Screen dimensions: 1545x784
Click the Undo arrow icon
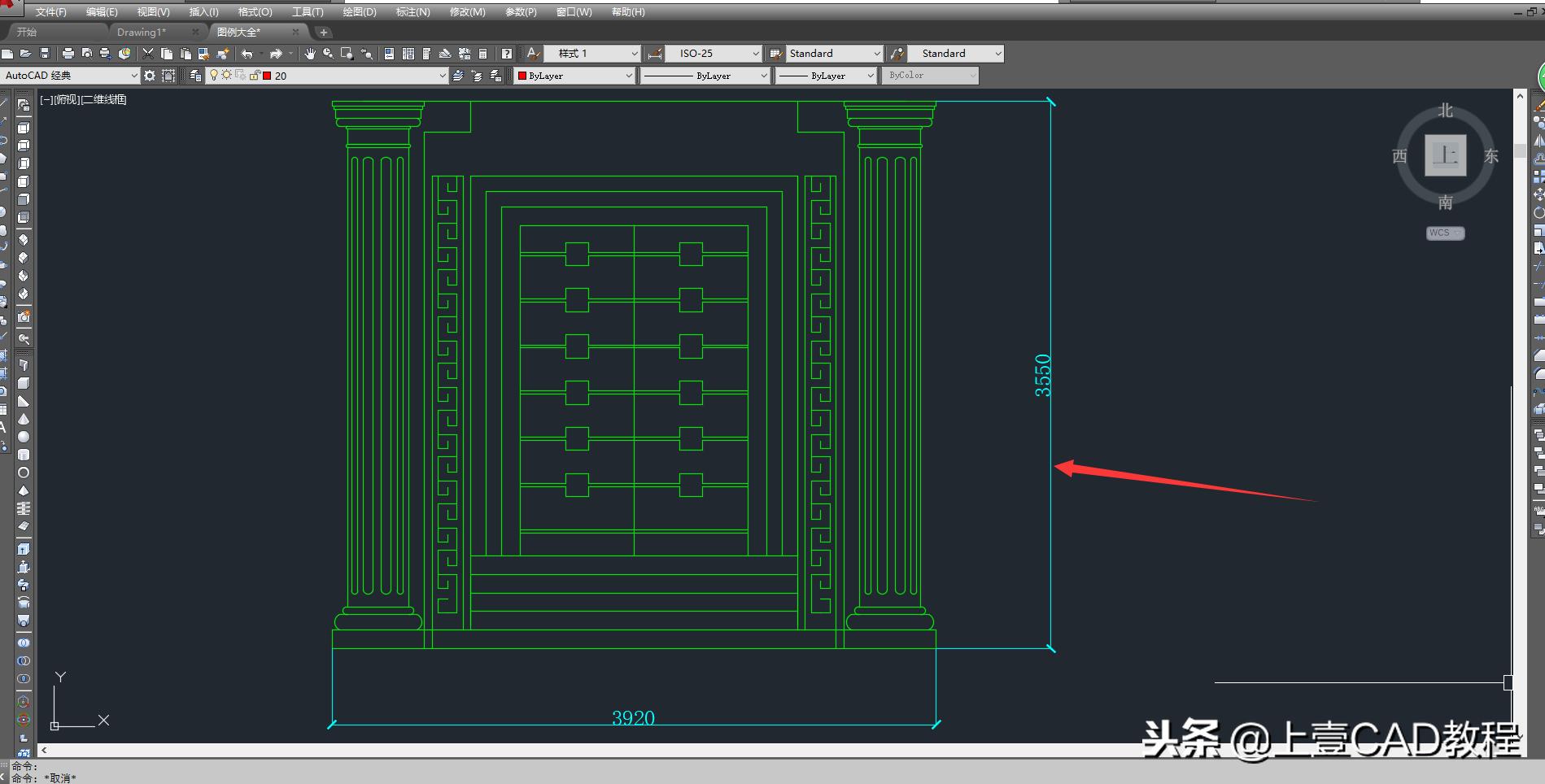pyautogui.click(x=247, y=54)
